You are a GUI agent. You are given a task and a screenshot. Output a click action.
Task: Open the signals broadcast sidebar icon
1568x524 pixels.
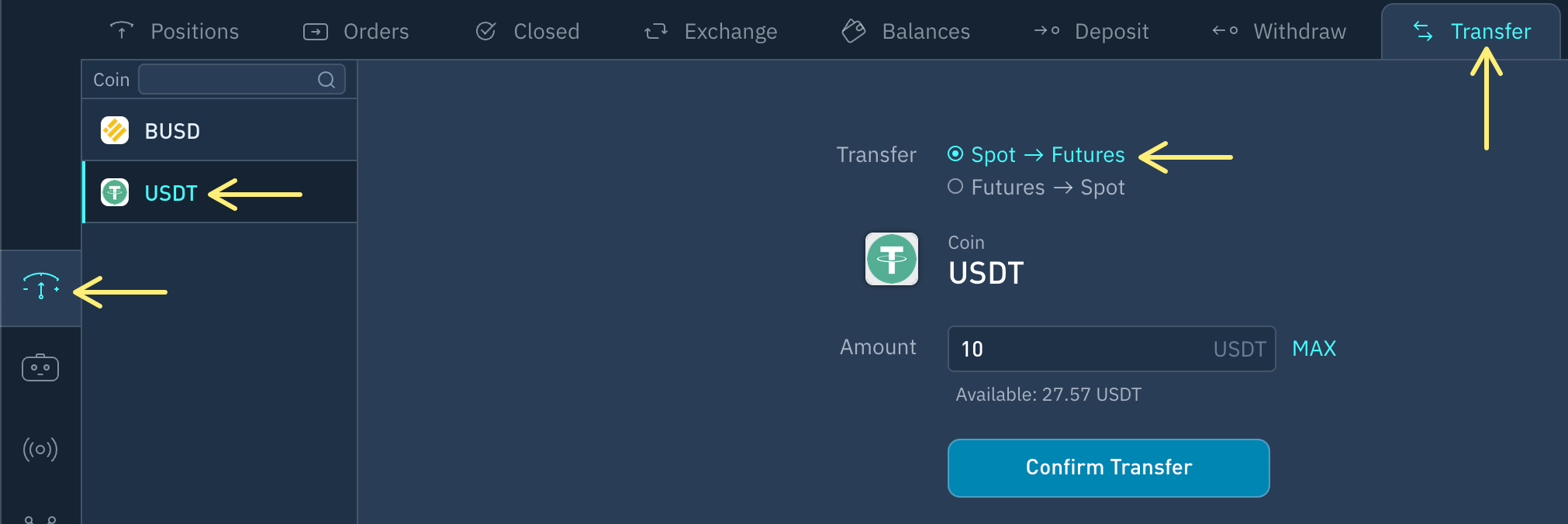[x=40, y=449]
